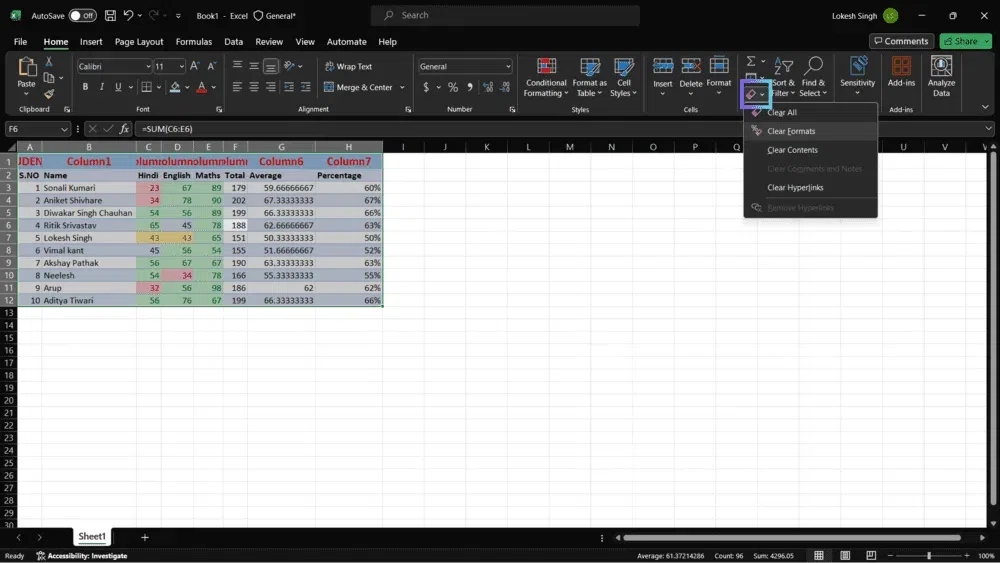Choose Clear Formats from menu
The width and height of the screenshot is (1000, 563).
click(x=810, y=131)
